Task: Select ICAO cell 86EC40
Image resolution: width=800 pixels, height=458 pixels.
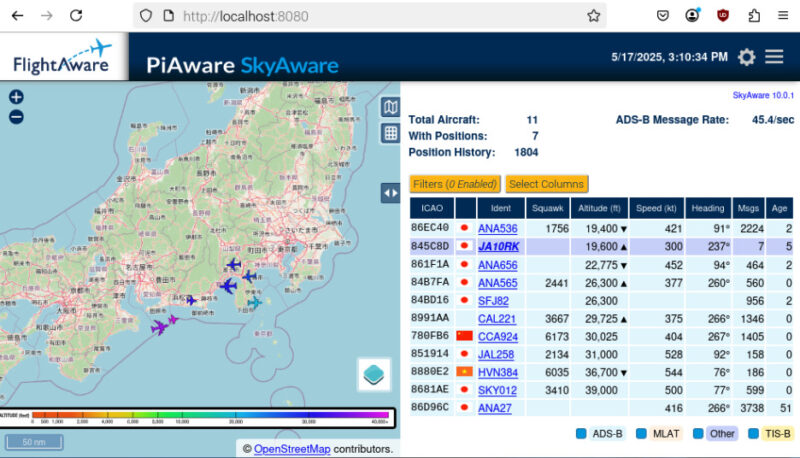Action: 430,227
